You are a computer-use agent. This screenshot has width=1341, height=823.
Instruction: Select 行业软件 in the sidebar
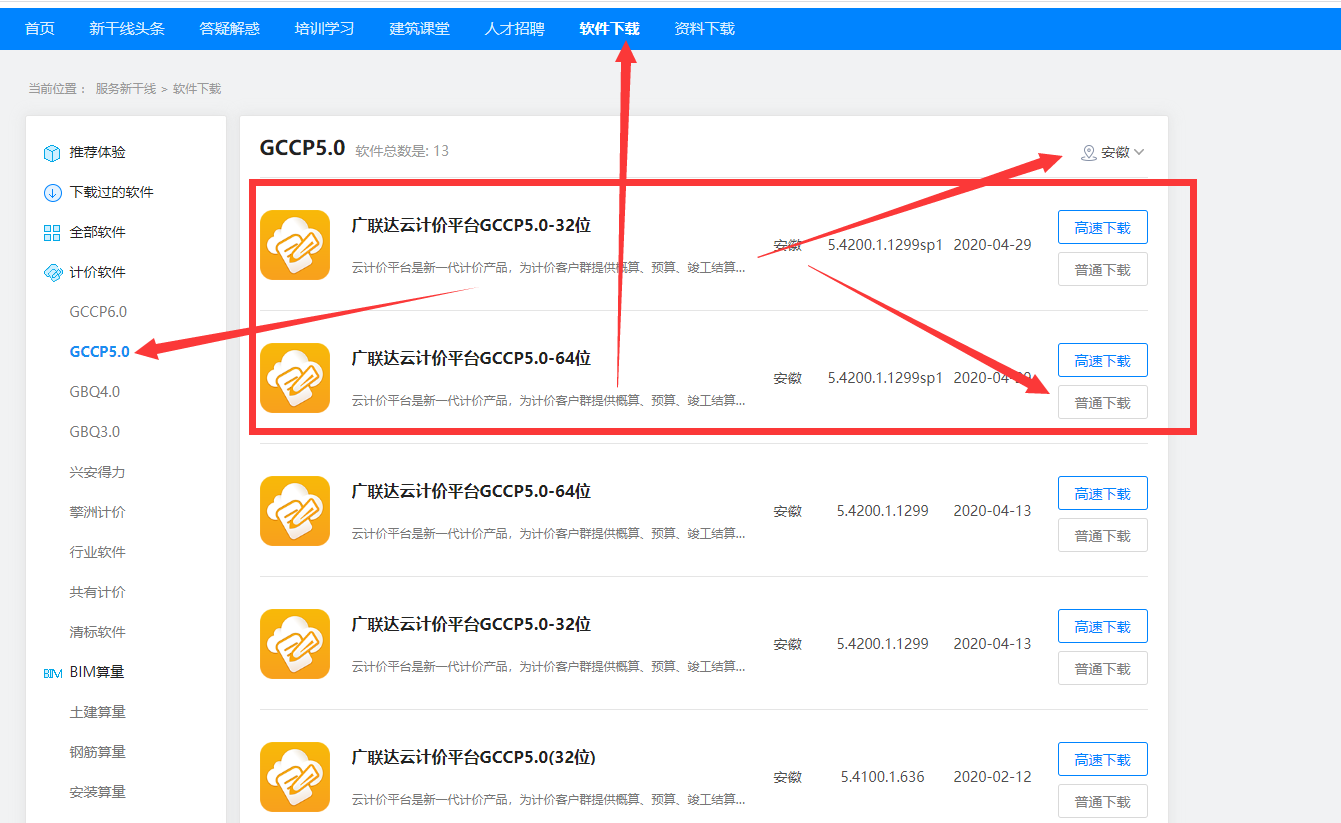(x=98, y=552)
